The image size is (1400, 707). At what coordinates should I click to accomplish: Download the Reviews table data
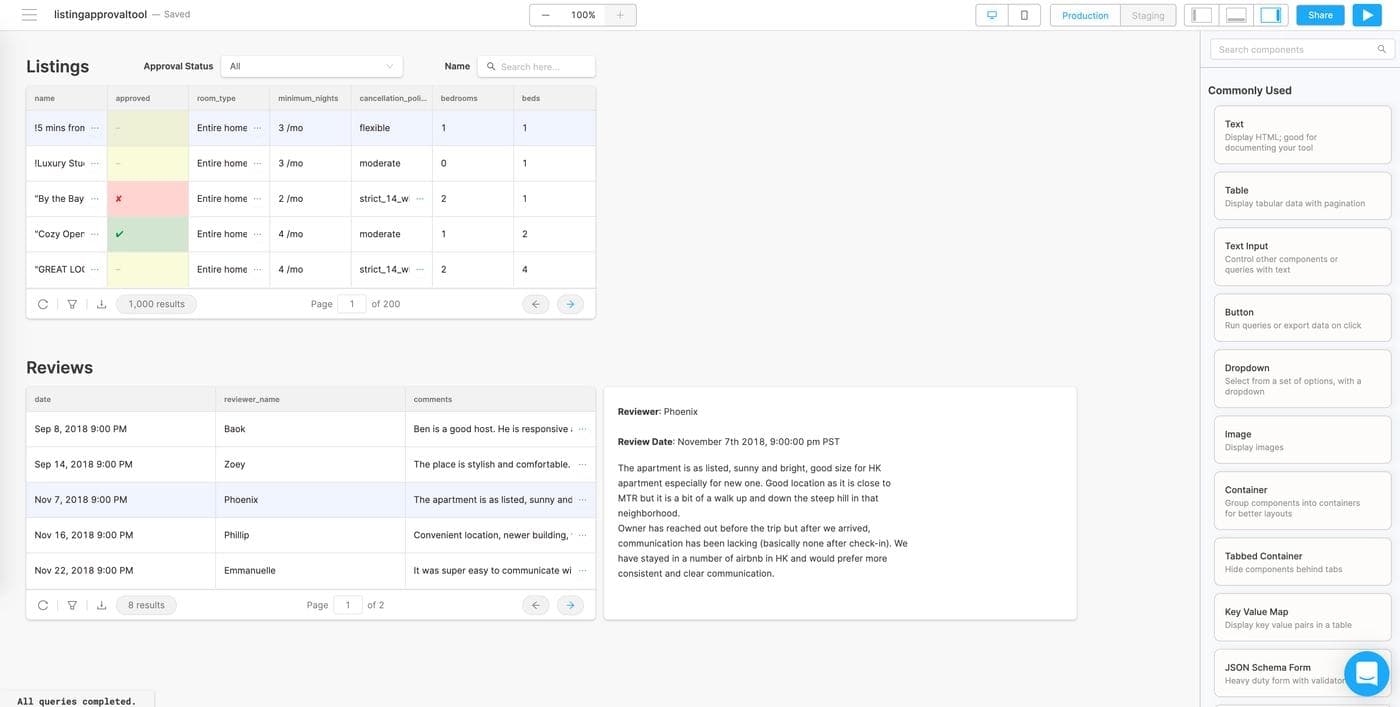(101, 605)
